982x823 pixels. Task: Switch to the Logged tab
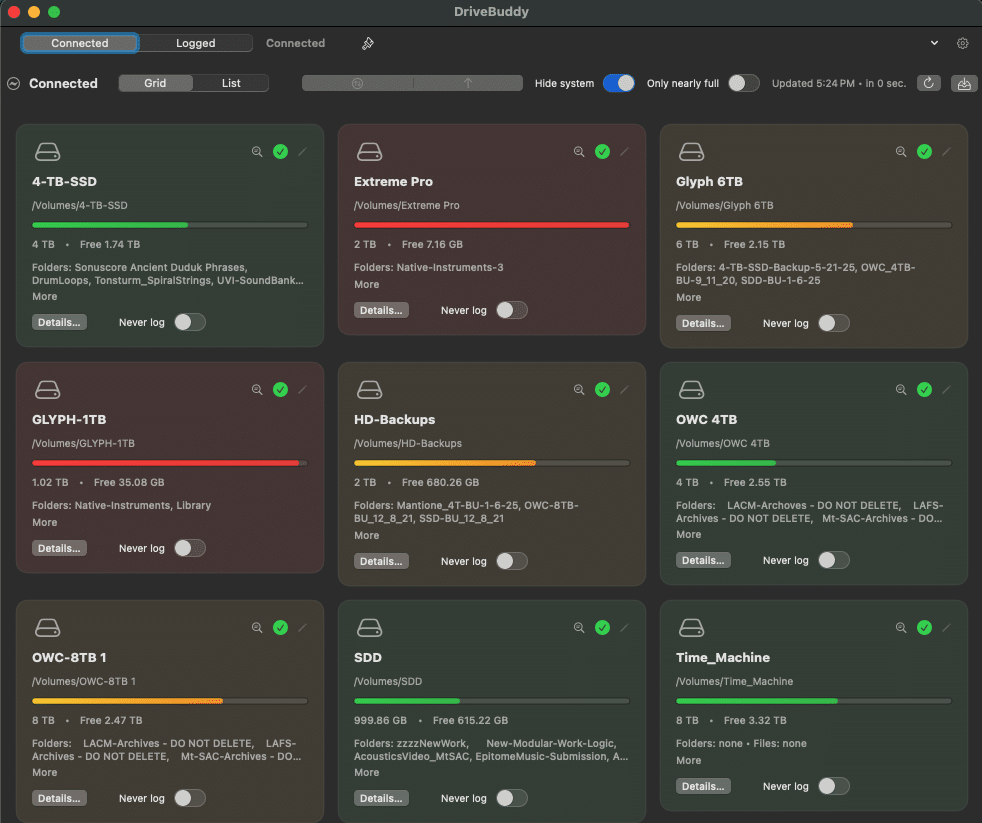click(x=195, y=43)
